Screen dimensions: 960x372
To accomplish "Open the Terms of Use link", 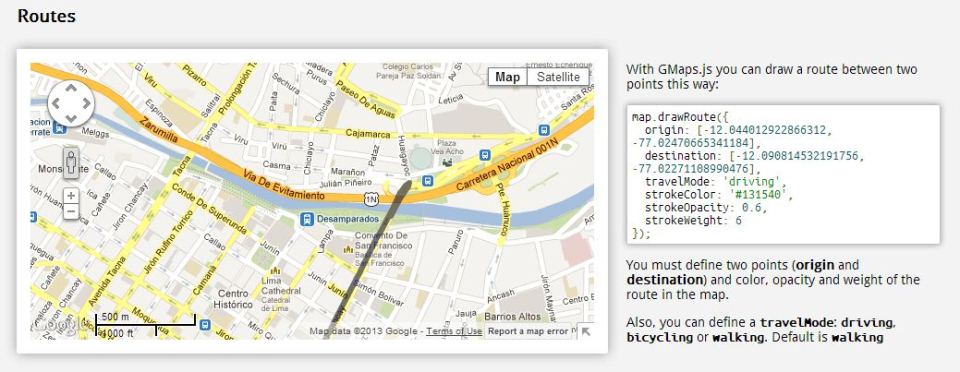I will pos(454,331).
